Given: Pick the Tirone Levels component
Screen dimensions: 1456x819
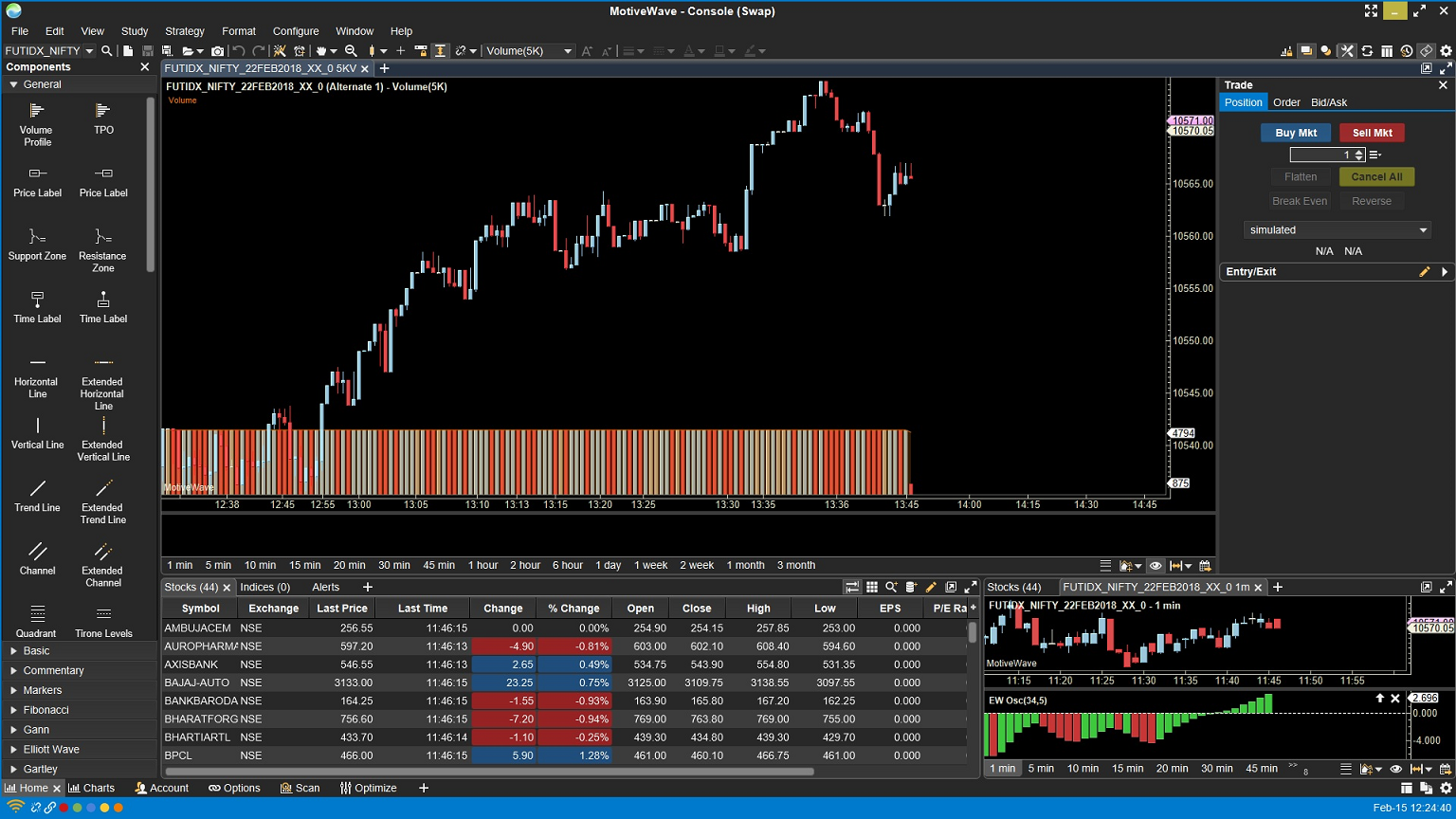Looking at the screenshot, I should point(103,621).
